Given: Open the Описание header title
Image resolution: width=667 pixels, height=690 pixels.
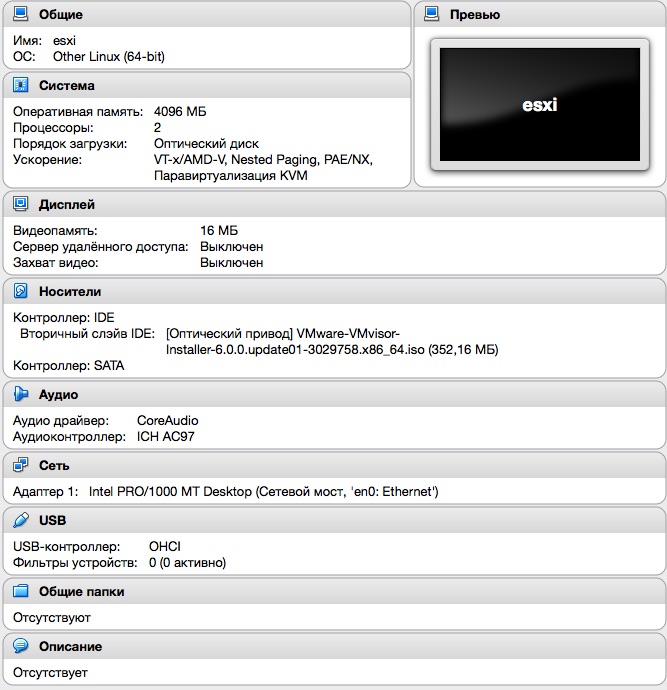Looking at the screenshot, I should (71, 647).
